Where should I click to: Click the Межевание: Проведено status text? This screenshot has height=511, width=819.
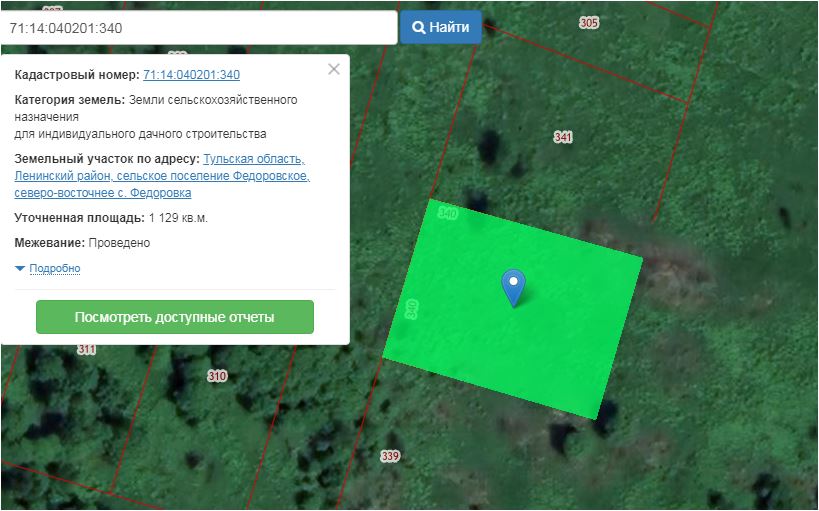pos(82,243)
